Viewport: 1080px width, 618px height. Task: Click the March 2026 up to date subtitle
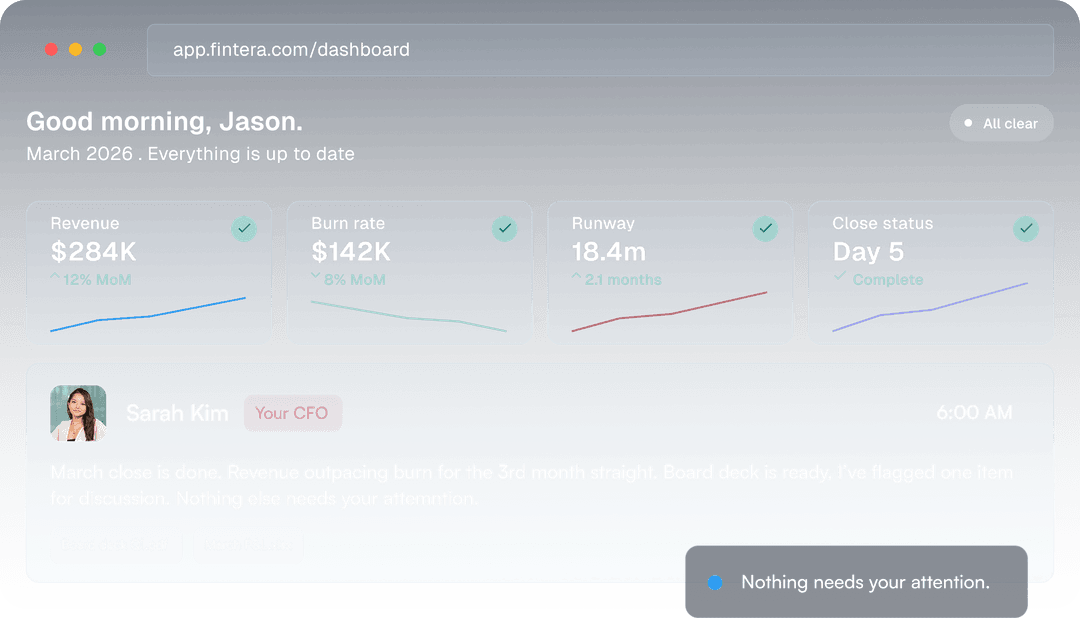[x=190, y=154]
